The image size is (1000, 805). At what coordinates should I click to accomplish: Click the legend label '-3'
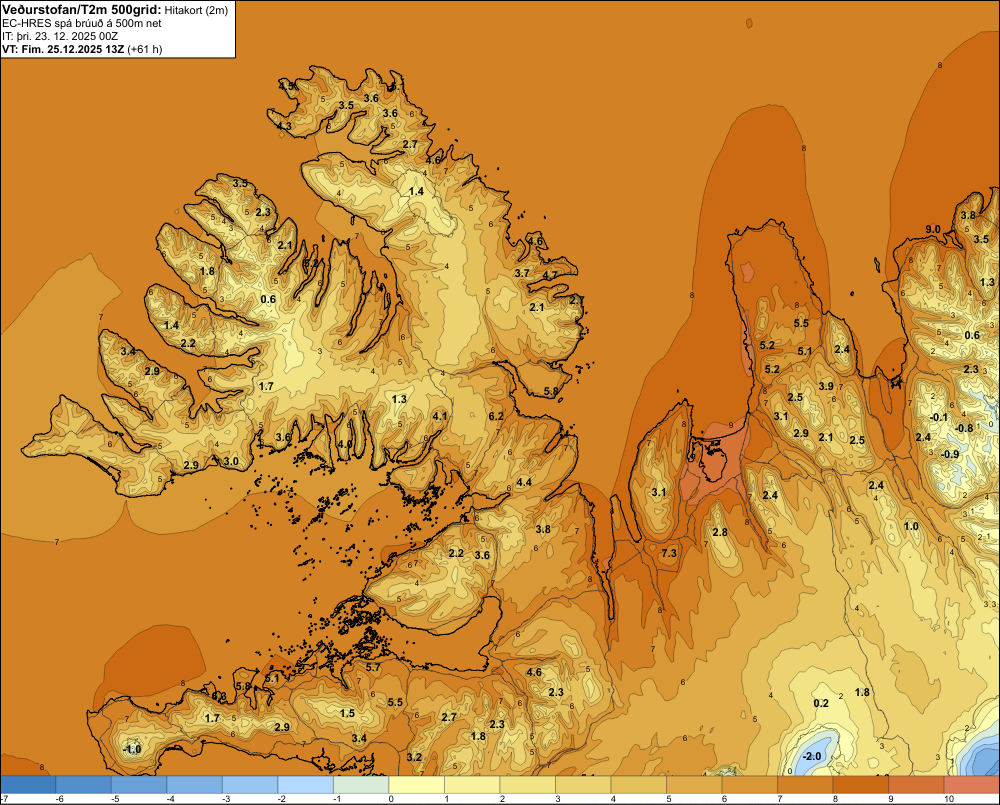(x=226, y=799)
